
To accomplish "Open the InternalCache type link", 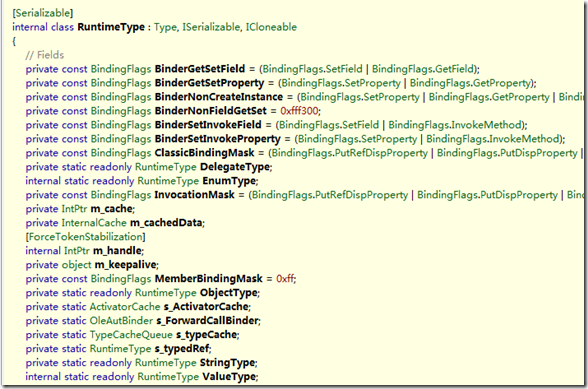I will (x=94, y=223).
